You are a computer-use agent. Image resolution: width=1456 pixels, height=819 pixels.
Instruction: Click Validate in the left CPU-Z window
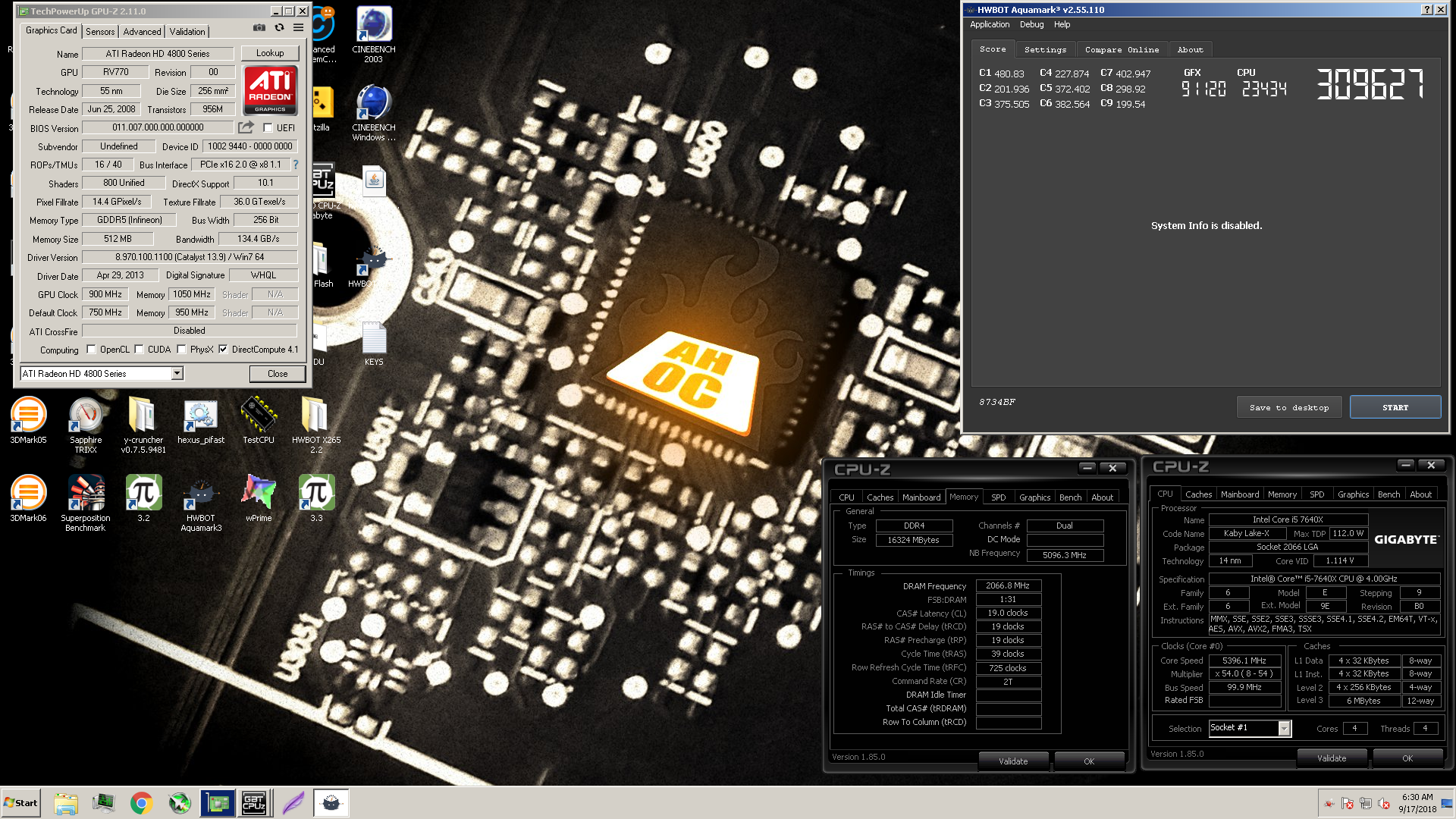[x=1013, y=761]
